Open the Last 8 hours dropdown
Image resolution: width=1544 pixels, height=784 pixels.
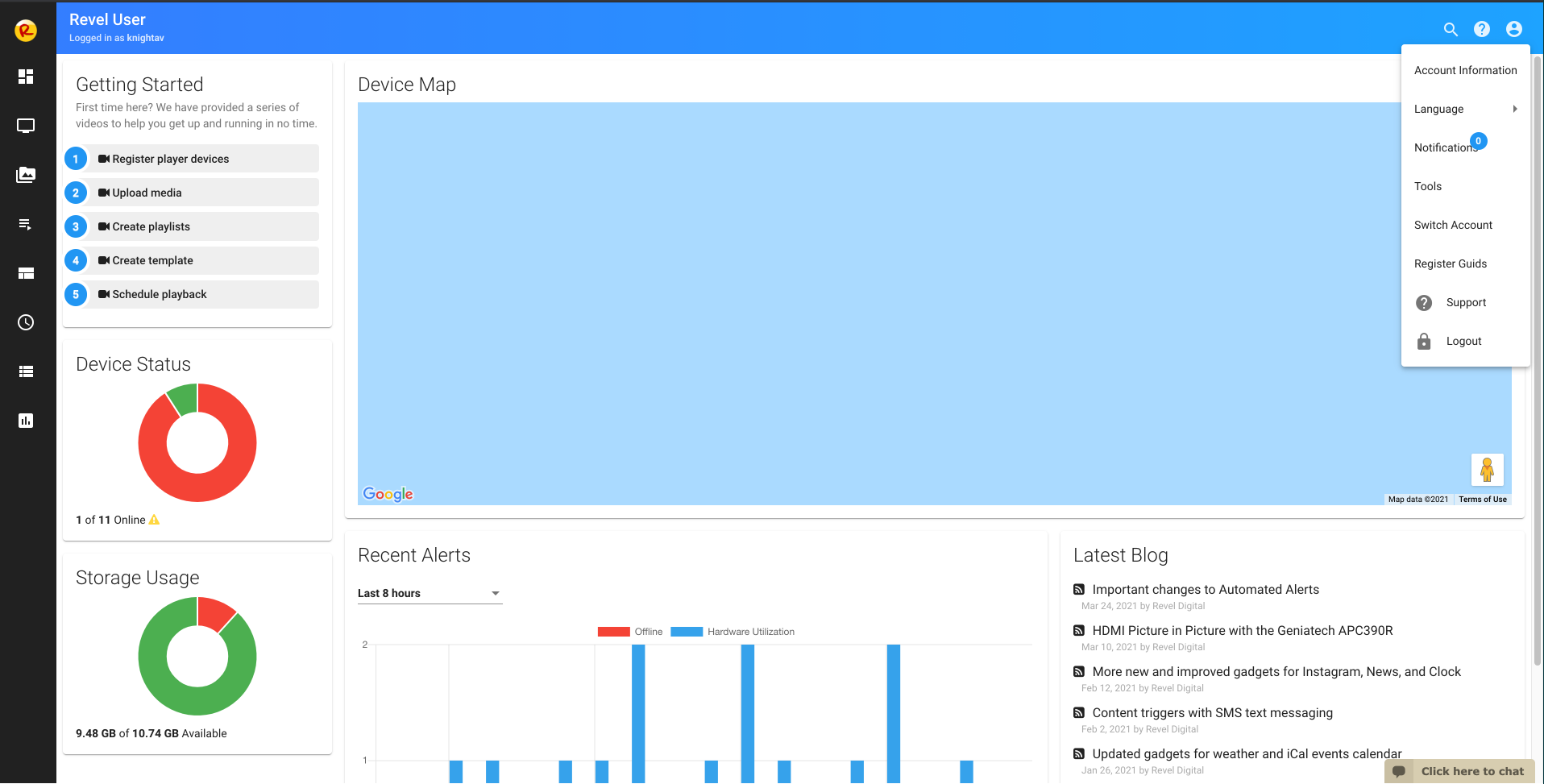coord(430,593)
